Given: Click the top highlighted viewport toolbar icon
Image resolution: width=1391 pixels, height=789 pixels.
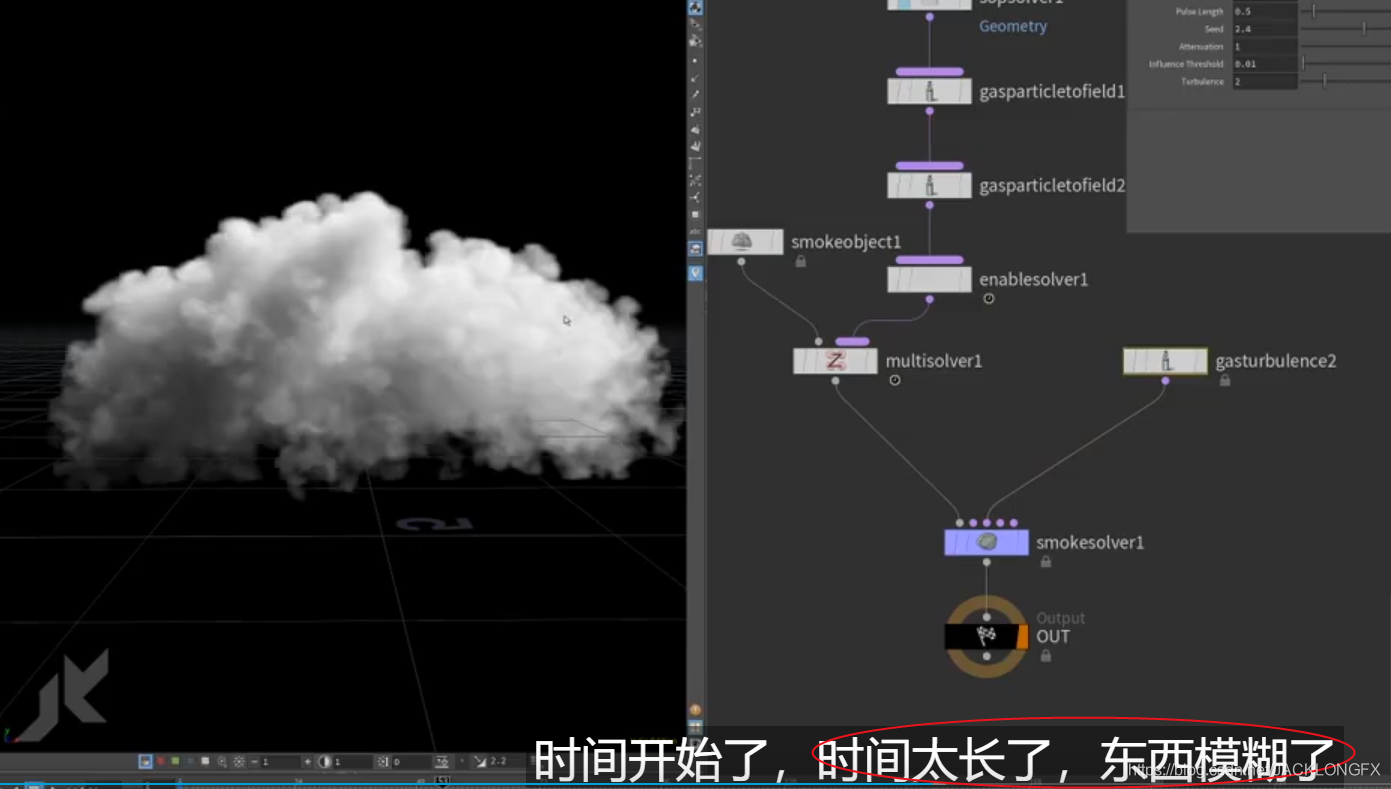Looking at the screenshot, I should click(x=695, y=7).
